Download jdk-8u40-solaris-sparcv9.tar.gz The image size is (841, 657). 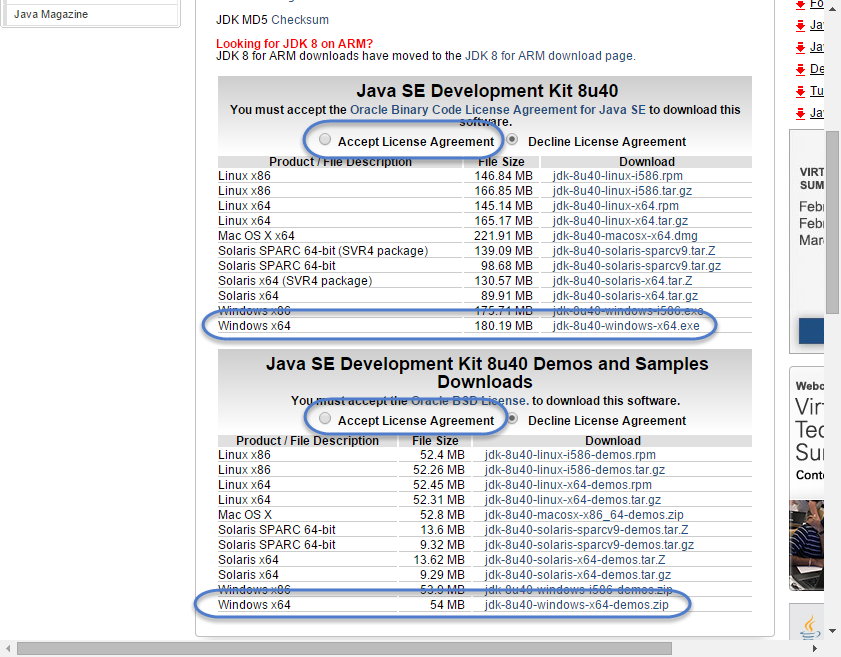[637, 266]
